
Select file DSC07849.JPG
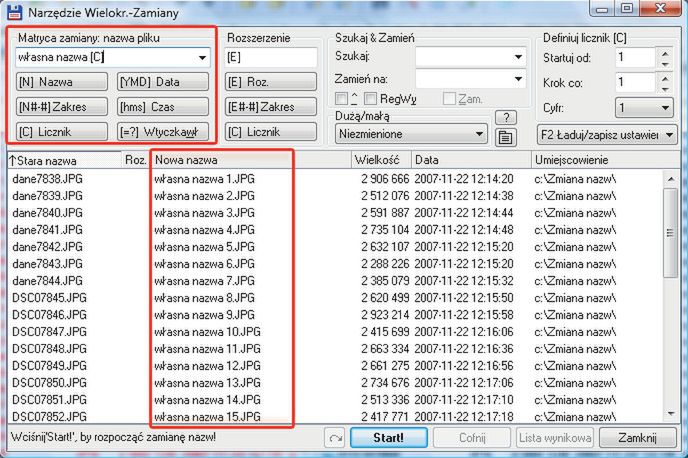(50, 366)
